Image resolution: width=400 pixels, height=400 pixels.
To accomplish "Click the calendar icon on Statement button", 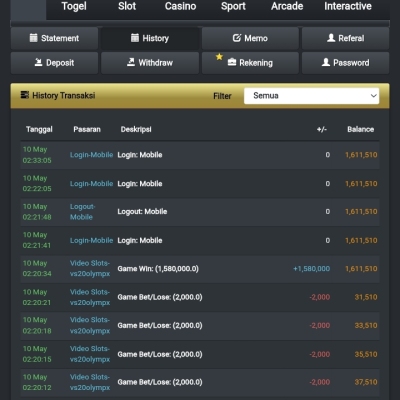I will [34, 38].
